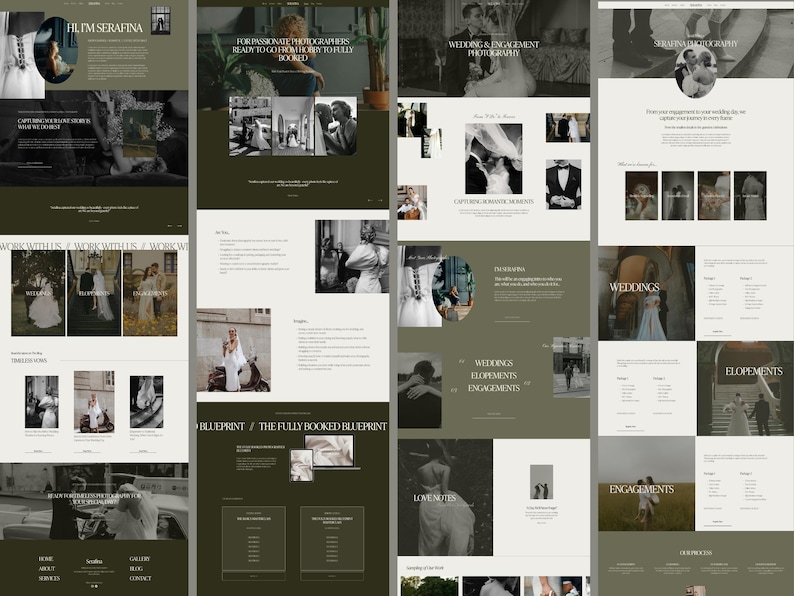The height and width of the screenshot is (596, 794).
Task: Click Engagements section image on fourth page
Action: click(x=647, y=484)
